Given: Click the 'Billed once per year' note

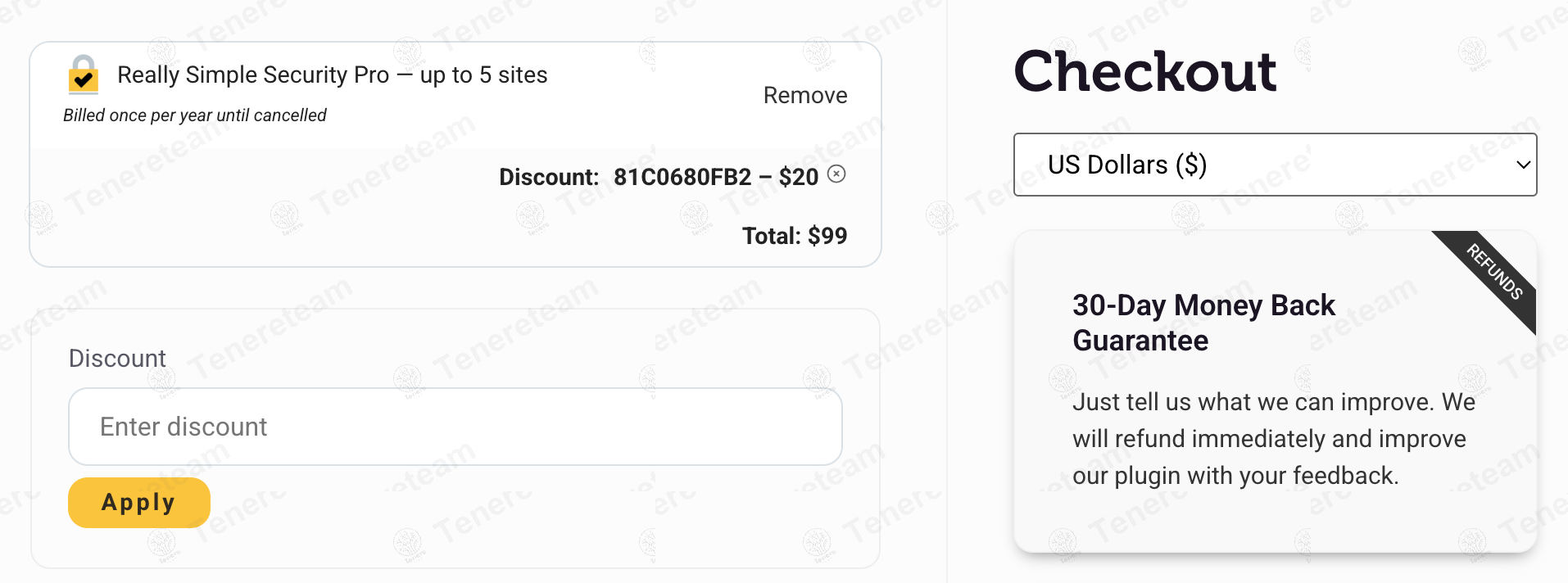Looking at the screenshot, I should [195, 115].
